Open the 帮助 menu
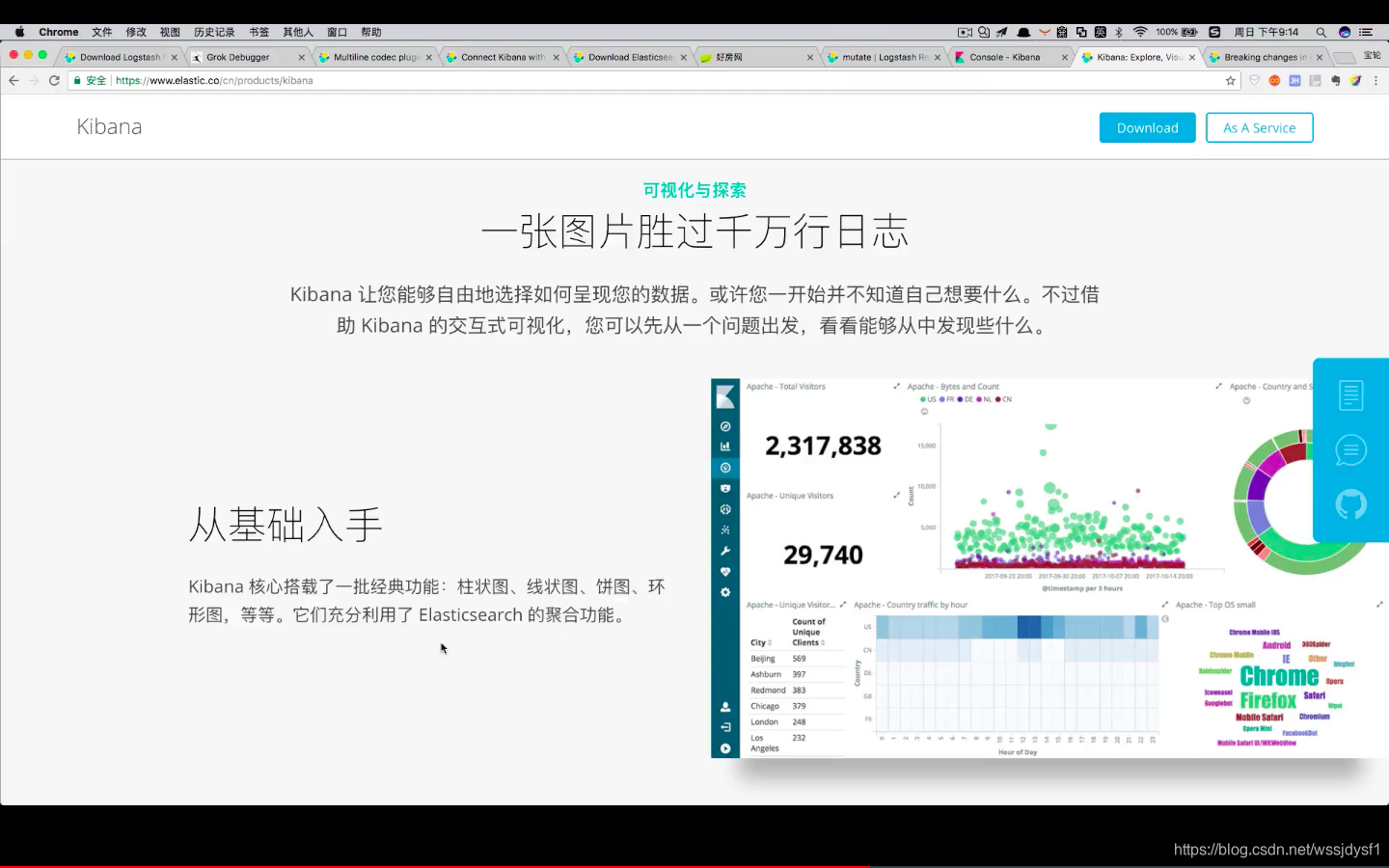This screenshot has width=1389, height=868. pyautogui.click(x=370, y=32)
